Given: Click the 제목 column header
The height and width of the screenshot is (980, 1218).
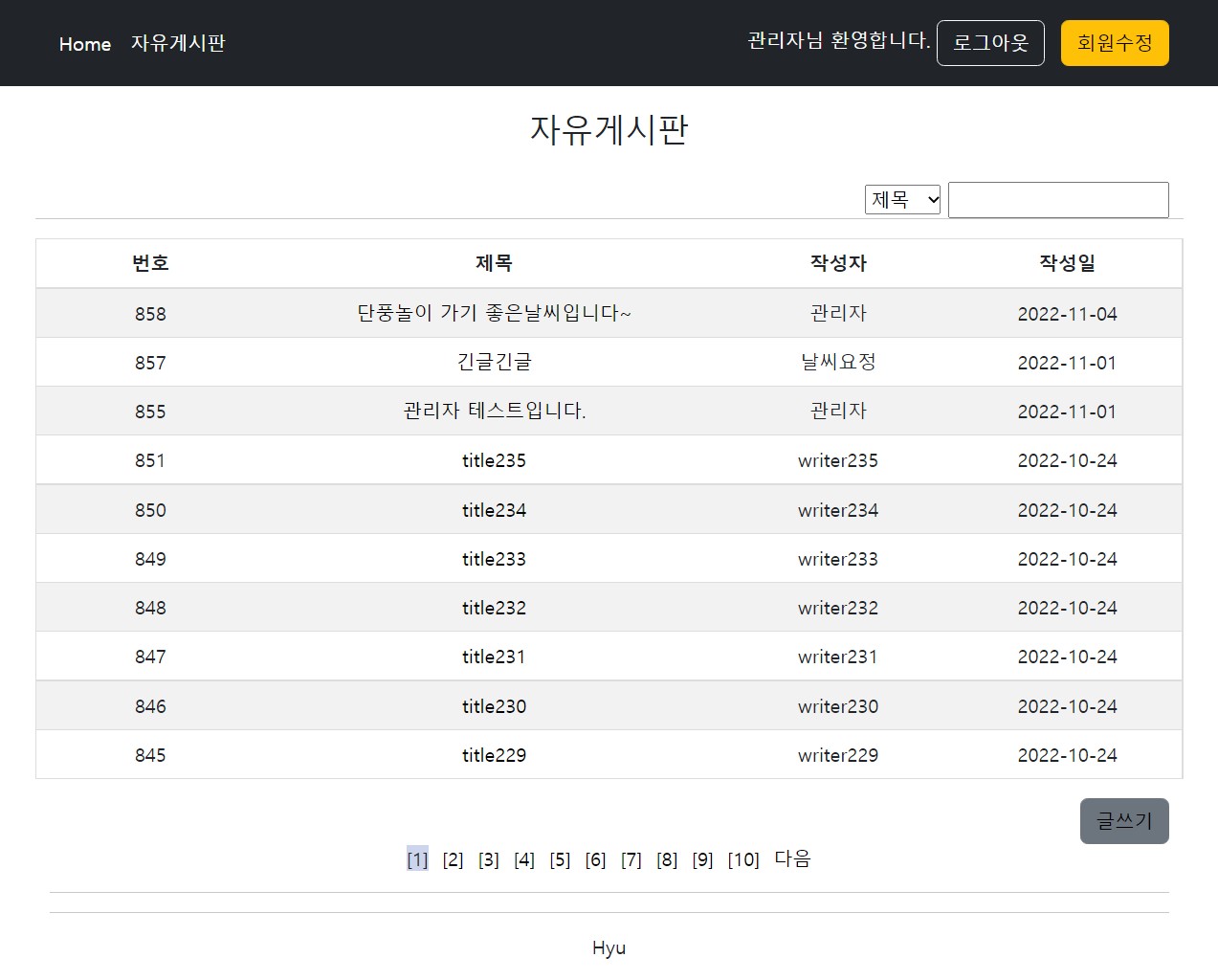Looking at the screenshot, I should click(x=494, y=263).
